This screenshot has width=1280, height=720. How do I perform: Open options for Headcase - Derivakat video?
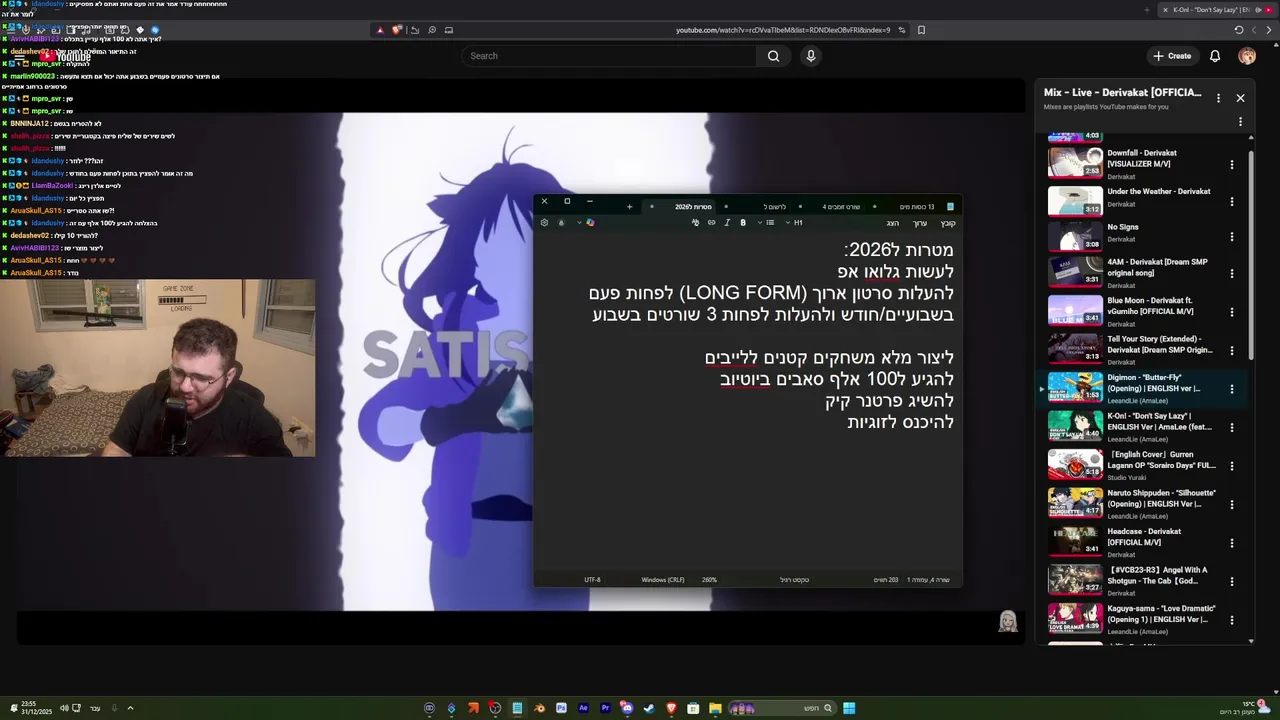(x=1232, y=543)
